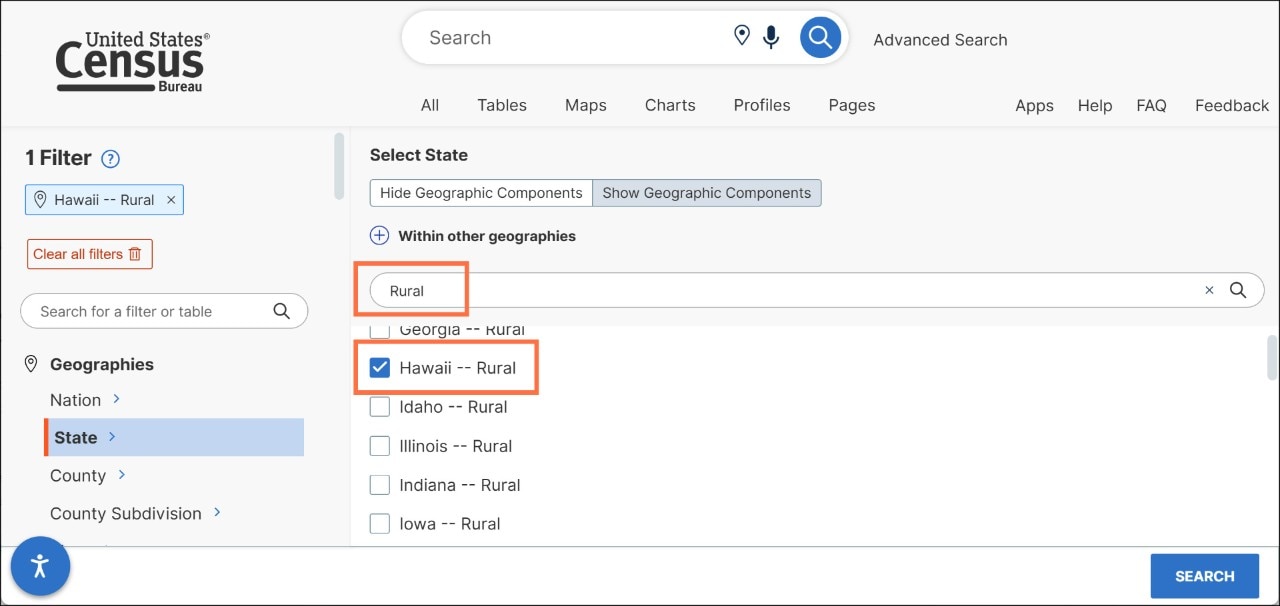This screenshot has height=606, width=1280.
Task: Check the Iowa -- Rural checkbox
Action: (x=380, y=523)
